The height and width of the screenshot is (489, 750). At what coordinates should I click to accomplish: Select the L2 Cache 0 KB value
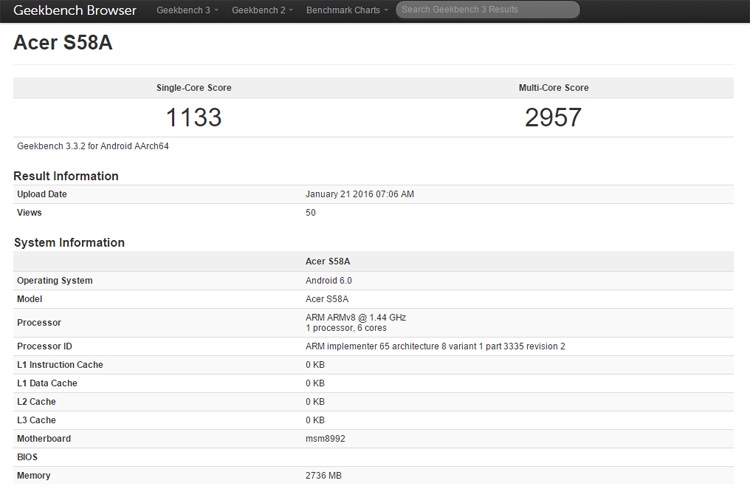pos(315,401)
